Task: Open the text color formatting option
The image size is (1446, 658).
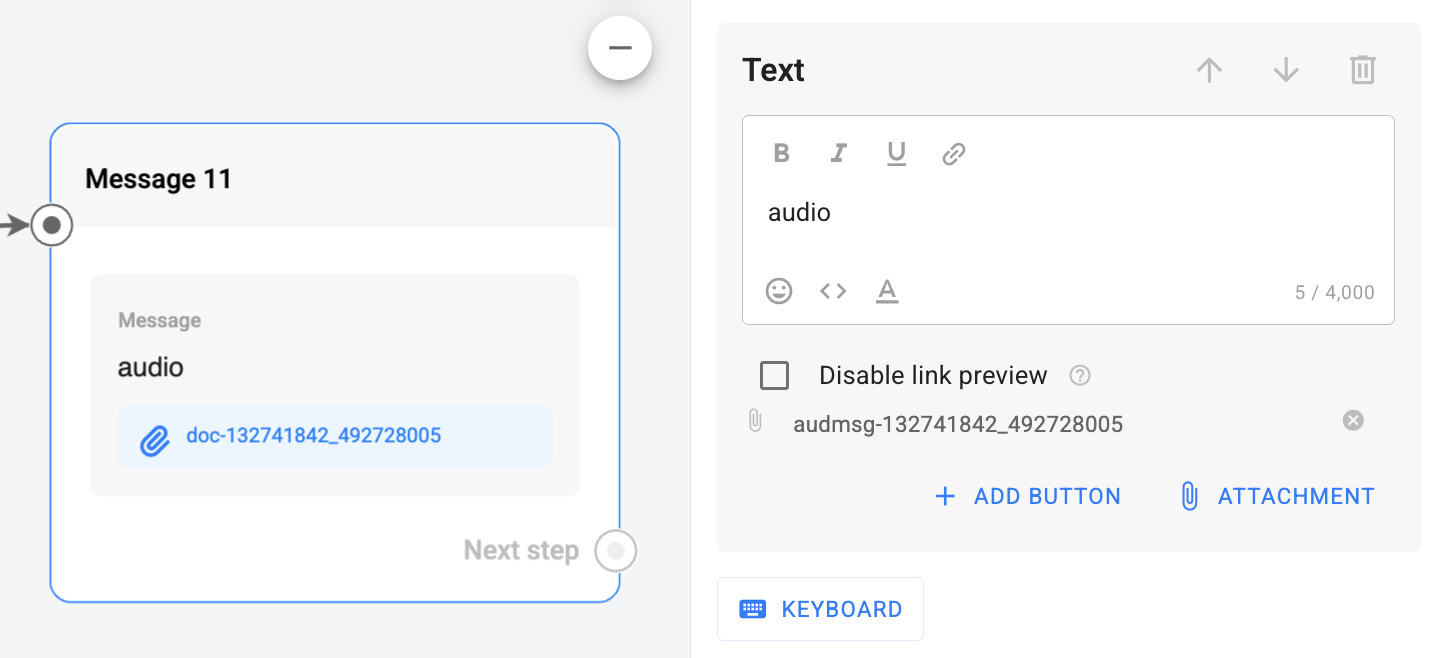Action: 887,291
